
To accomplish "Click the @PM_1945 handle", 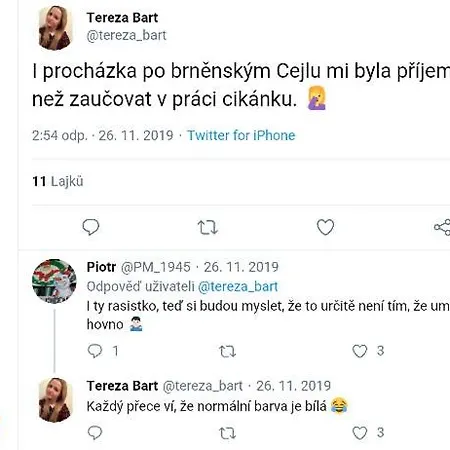I will click(x=156, y=267).
